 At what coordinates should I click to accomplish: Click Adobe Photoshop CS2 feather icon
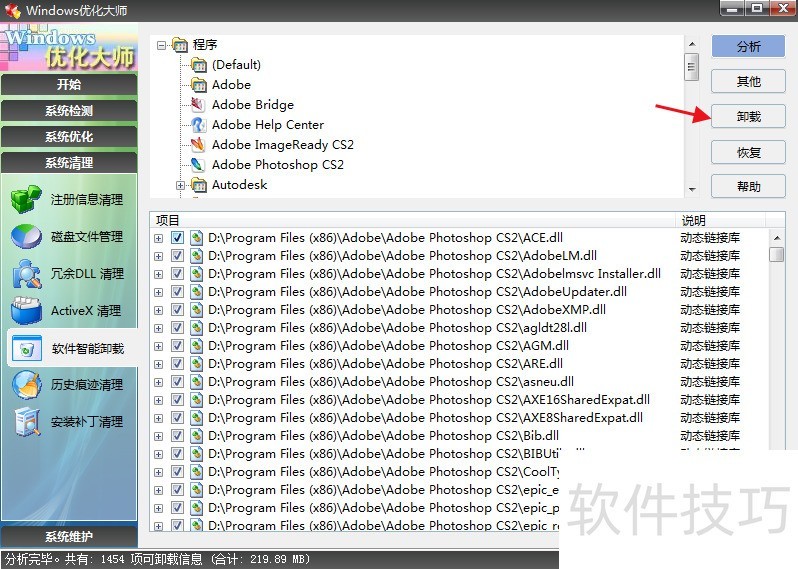tap(198, 164)
